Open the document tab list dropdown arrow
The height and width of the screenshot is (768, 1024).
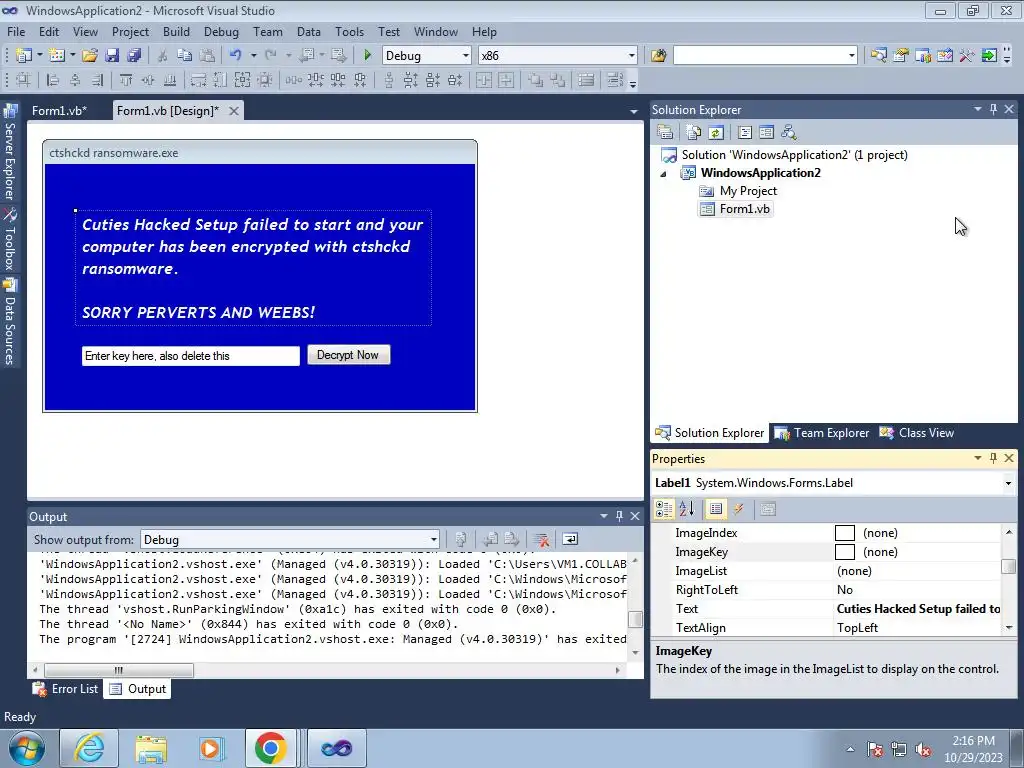(633, 112)
